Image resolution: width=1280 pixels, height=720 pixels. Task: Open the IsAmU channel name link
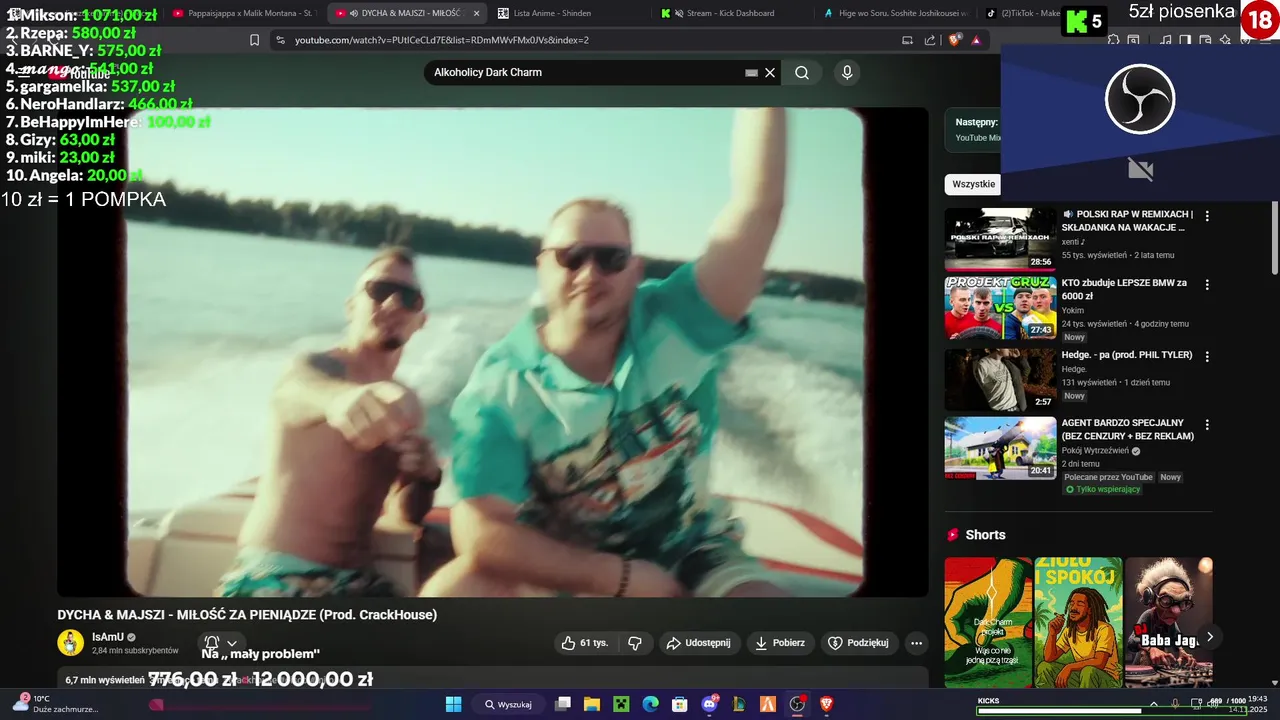click(x=107, y=637)
